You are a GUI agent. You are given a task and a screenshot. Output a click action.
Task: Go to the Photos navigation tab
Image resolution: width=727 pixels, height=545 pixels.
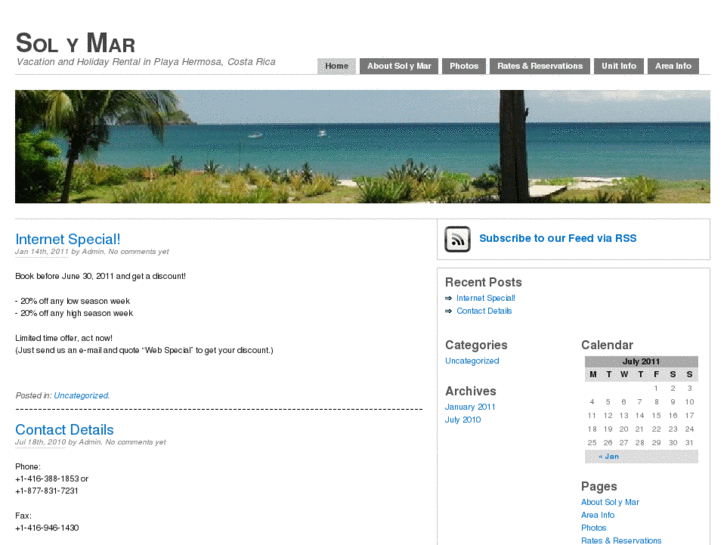coord(464,66)
